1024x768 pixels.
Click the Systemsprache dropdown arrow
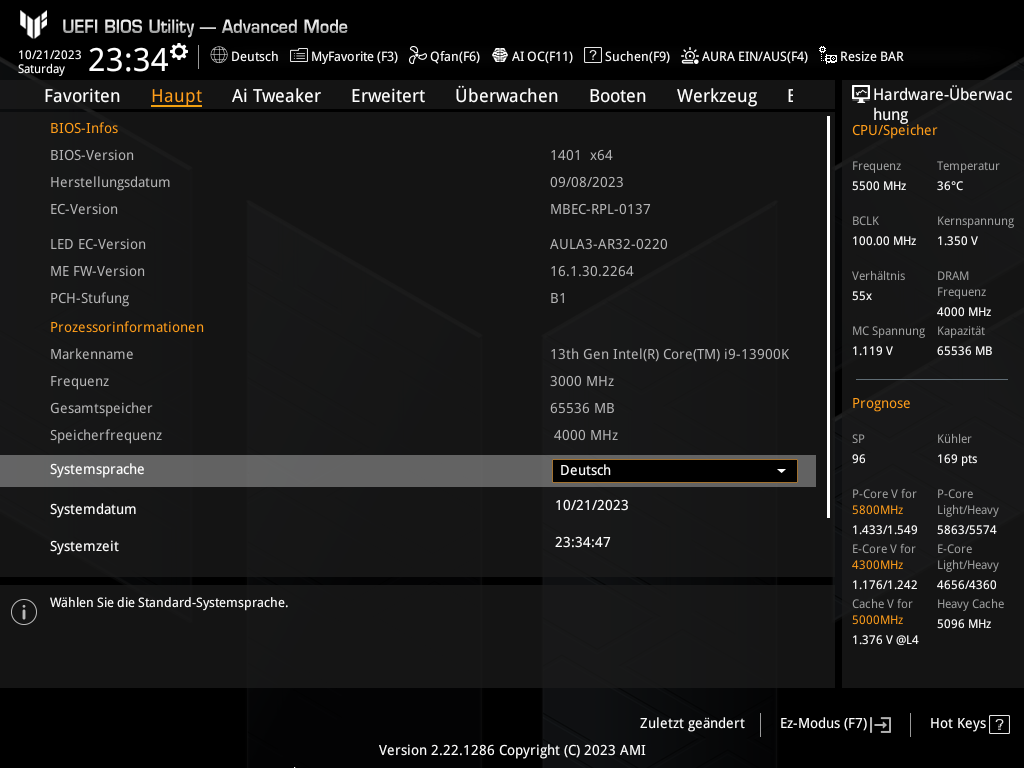[781, 471]
